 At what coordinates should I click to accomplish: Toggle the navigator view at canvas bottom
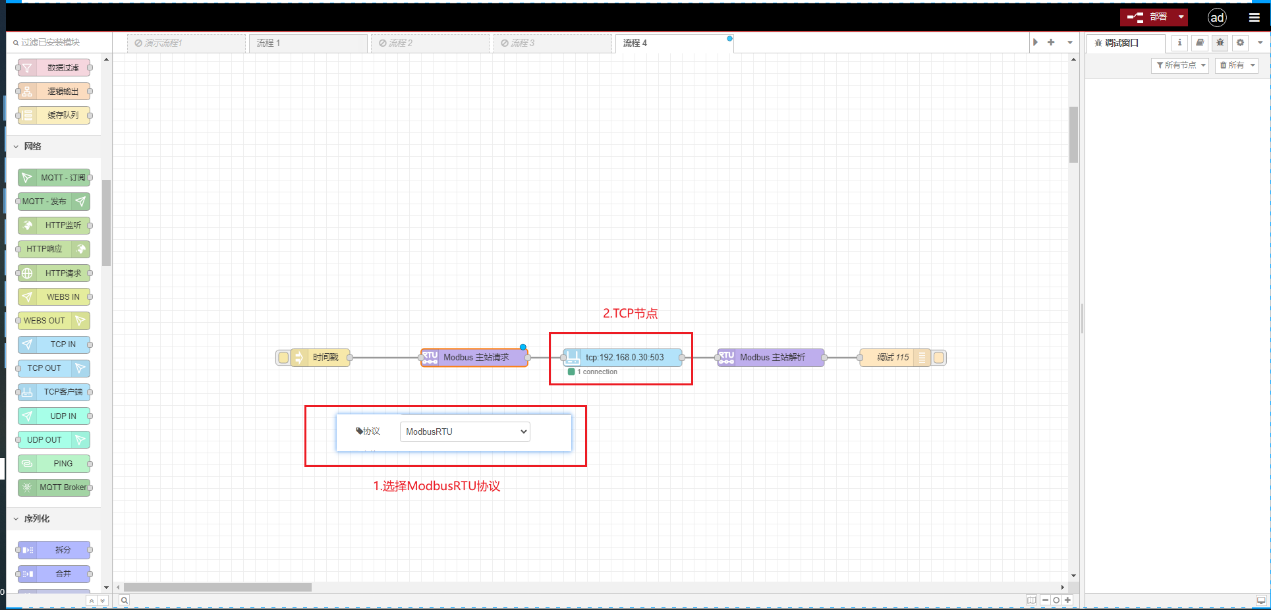click(x=1031, y=600)
